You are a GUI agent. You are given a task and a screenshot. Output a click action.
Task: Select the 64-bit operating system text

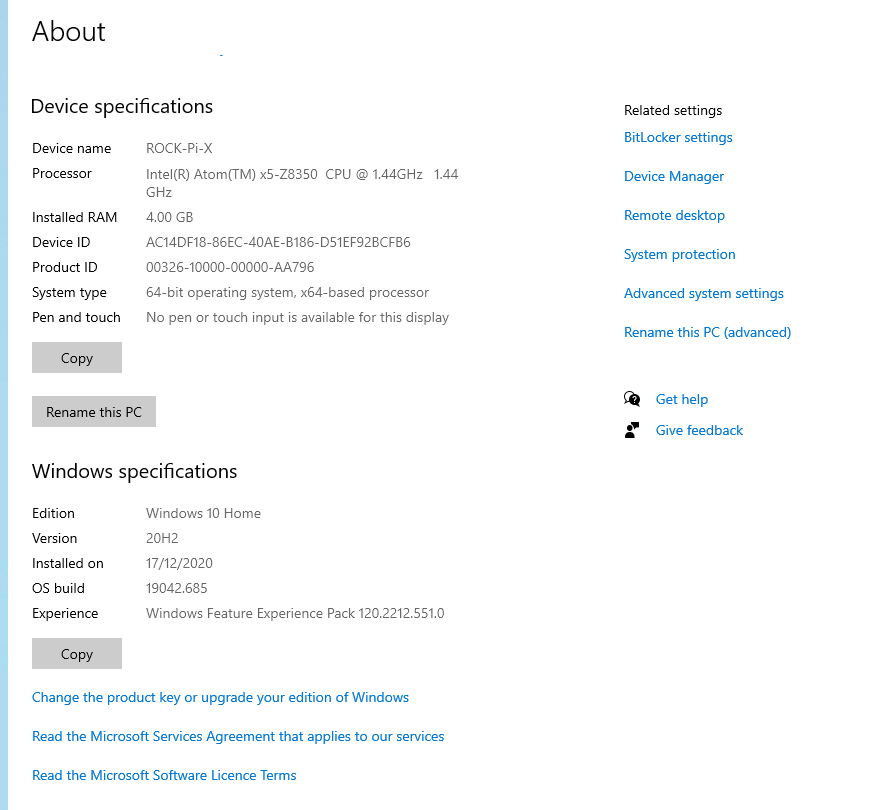pyautogui.click(x=288, y=293)
